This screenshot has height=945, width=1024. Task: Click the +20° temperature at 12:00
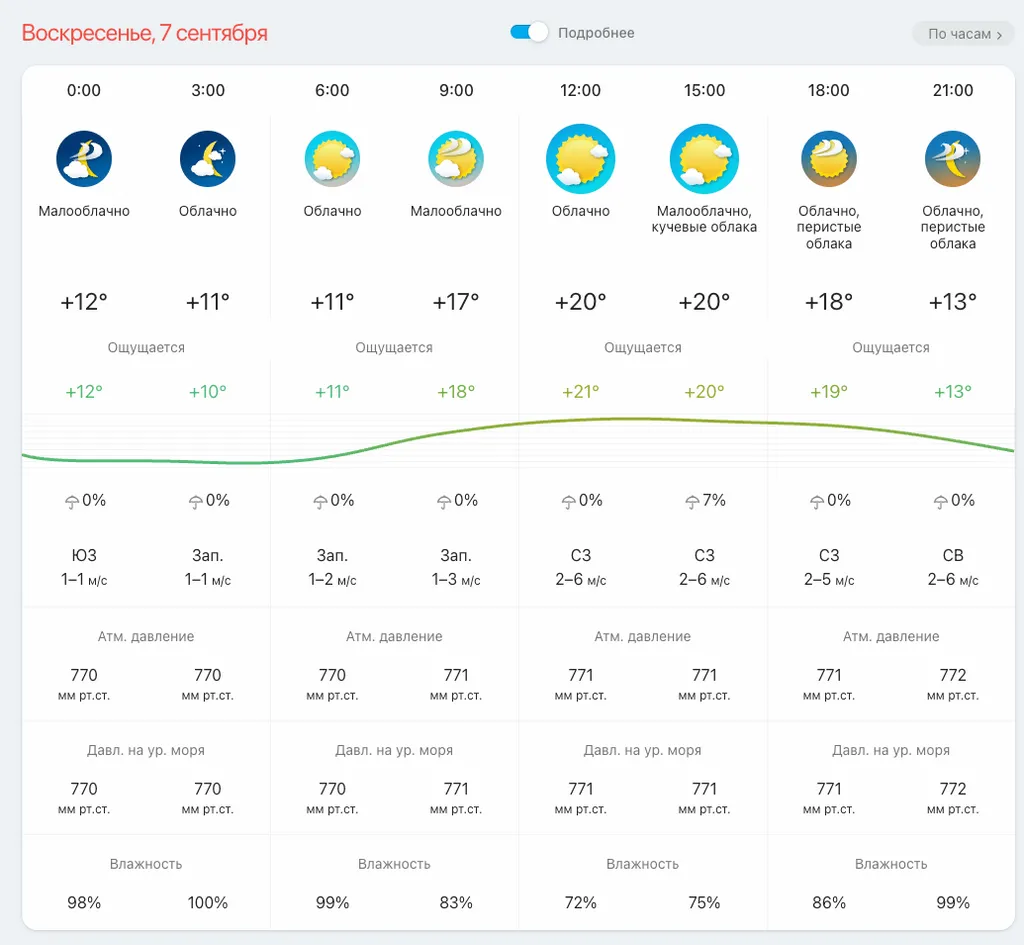click(x=580, y=302)
